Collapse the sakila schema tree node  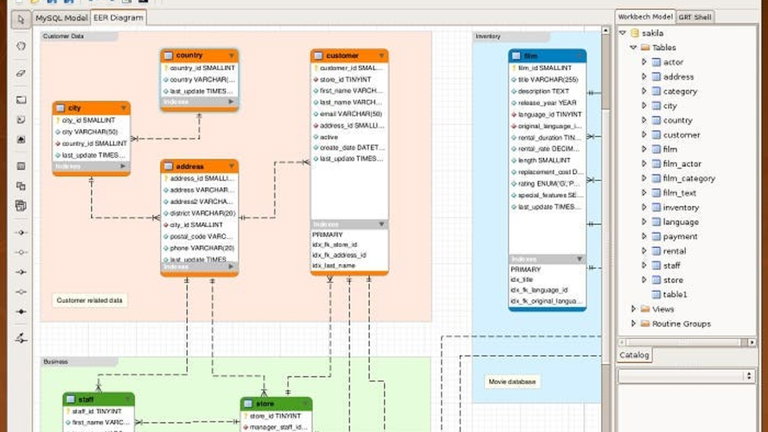[x=623, y=33]
